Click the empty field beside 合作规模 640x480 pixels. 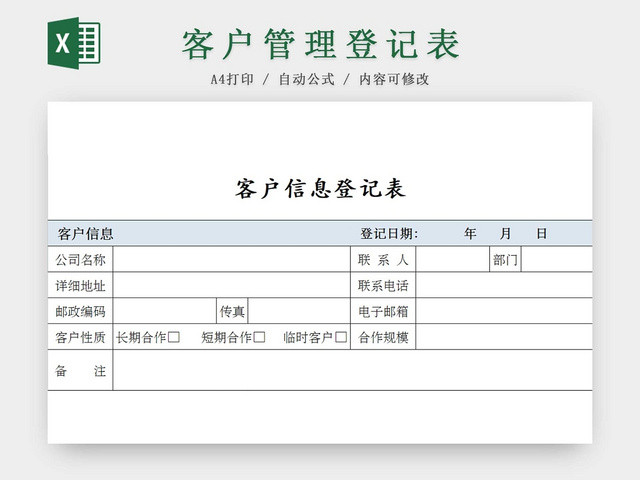click(x=504, y=337)
